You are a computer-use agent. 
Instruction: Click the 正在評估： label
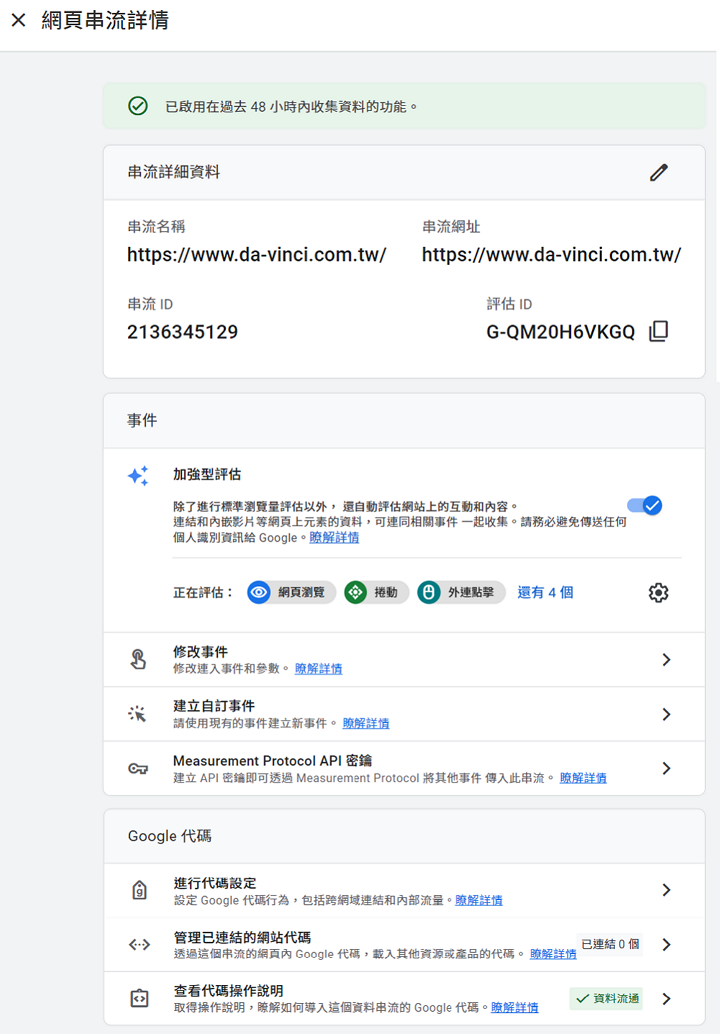coord(203,592)
